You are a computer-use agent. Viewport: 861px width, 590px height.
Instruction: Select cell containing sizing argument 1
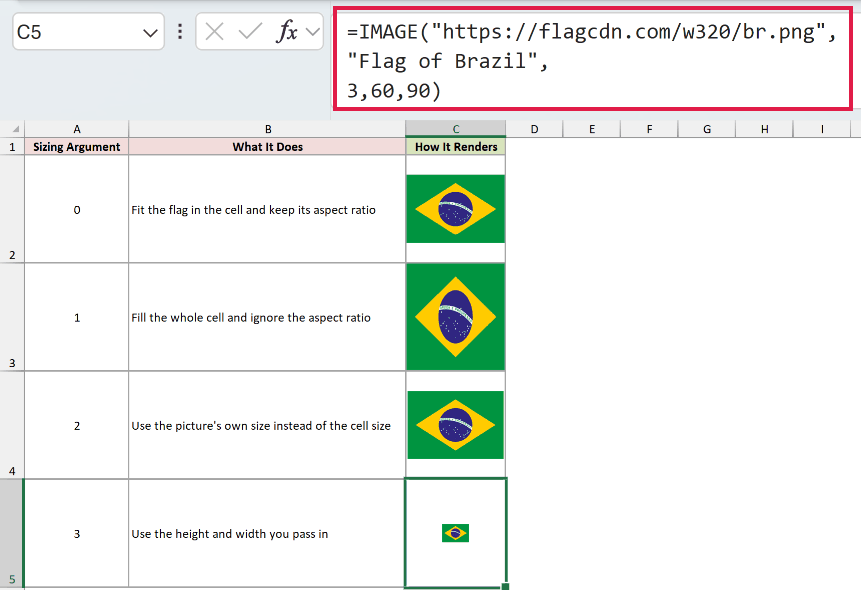pyautogui.click(x=77, y=318)
